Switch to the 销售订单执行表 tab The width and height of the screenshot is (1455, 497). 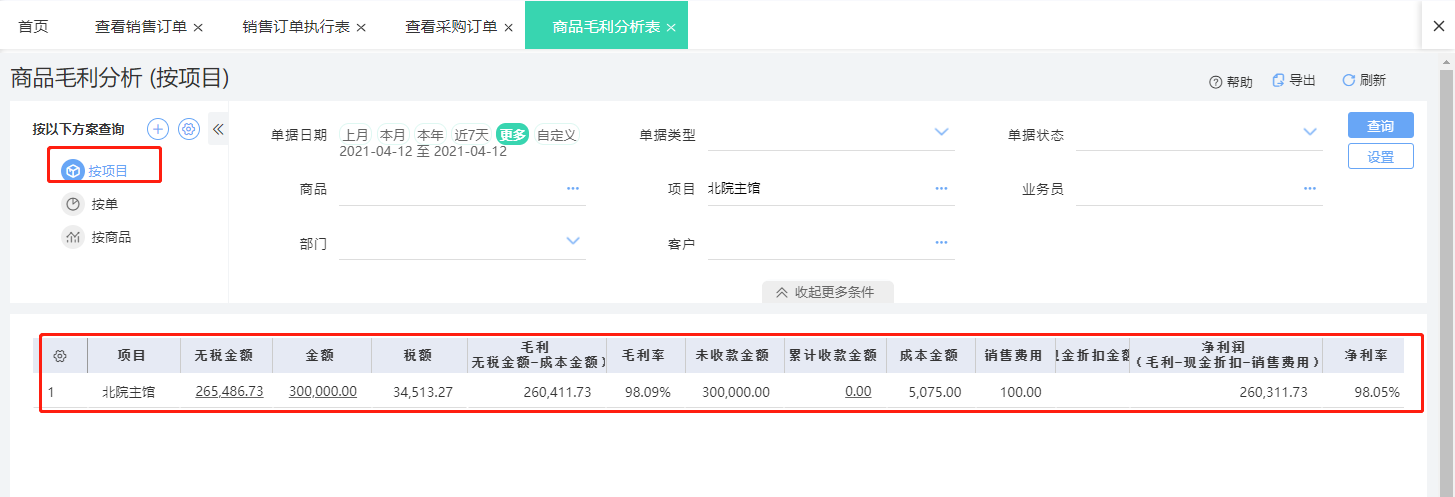(x=296, y=27)
